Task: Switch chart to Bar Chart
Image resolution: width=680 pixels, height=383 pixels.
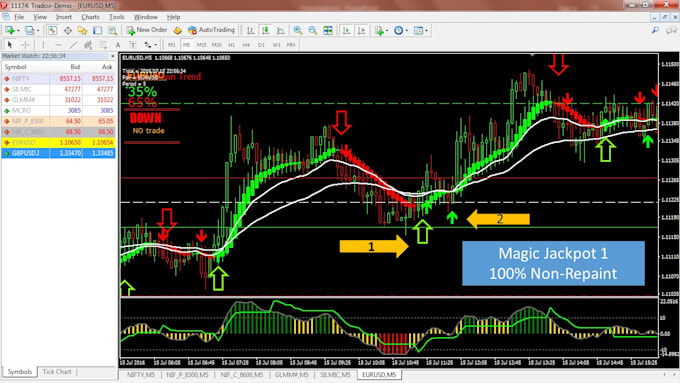Action: (250, 30)
